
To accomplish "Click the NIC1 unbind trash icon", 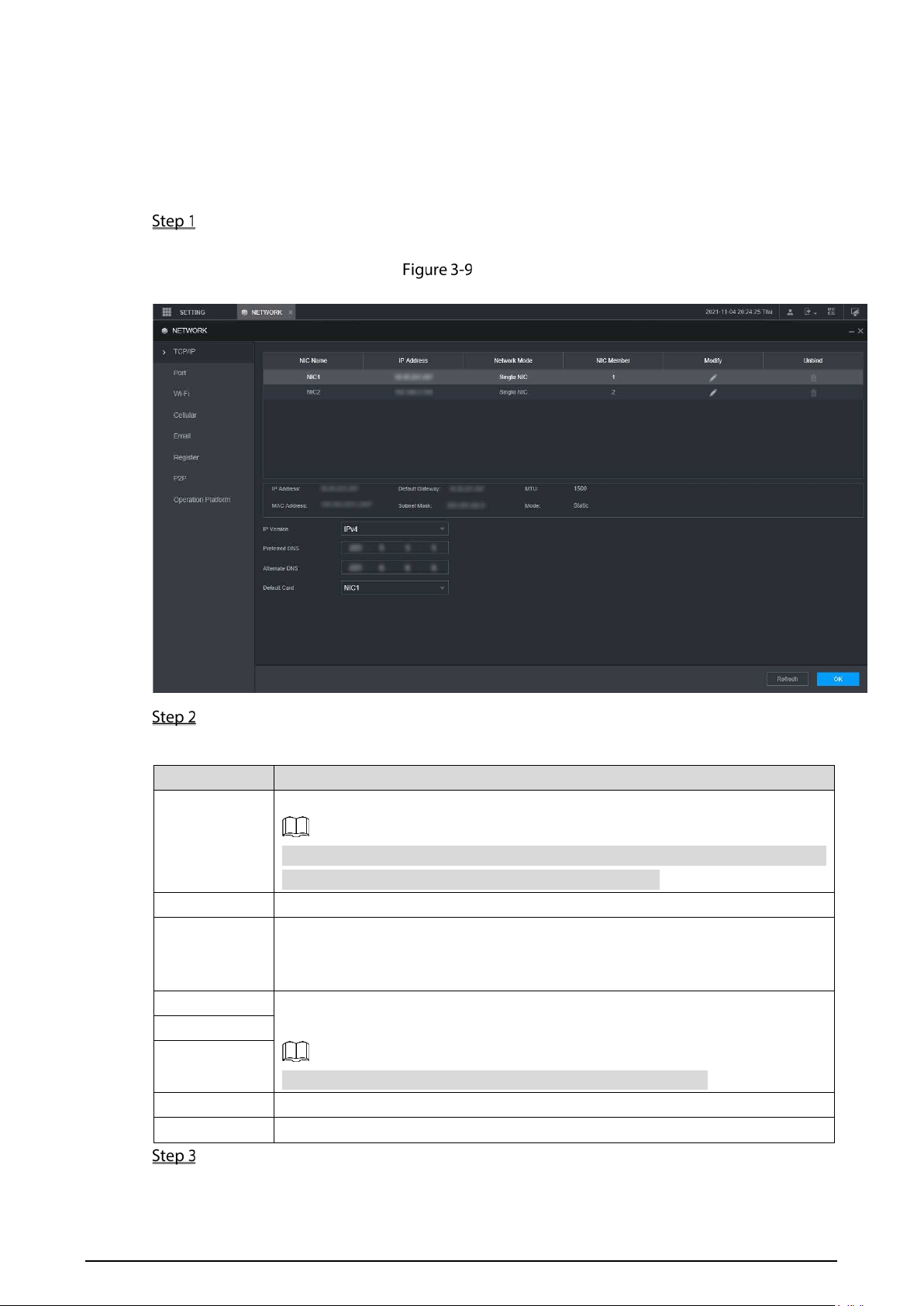I will click(813, 377).
